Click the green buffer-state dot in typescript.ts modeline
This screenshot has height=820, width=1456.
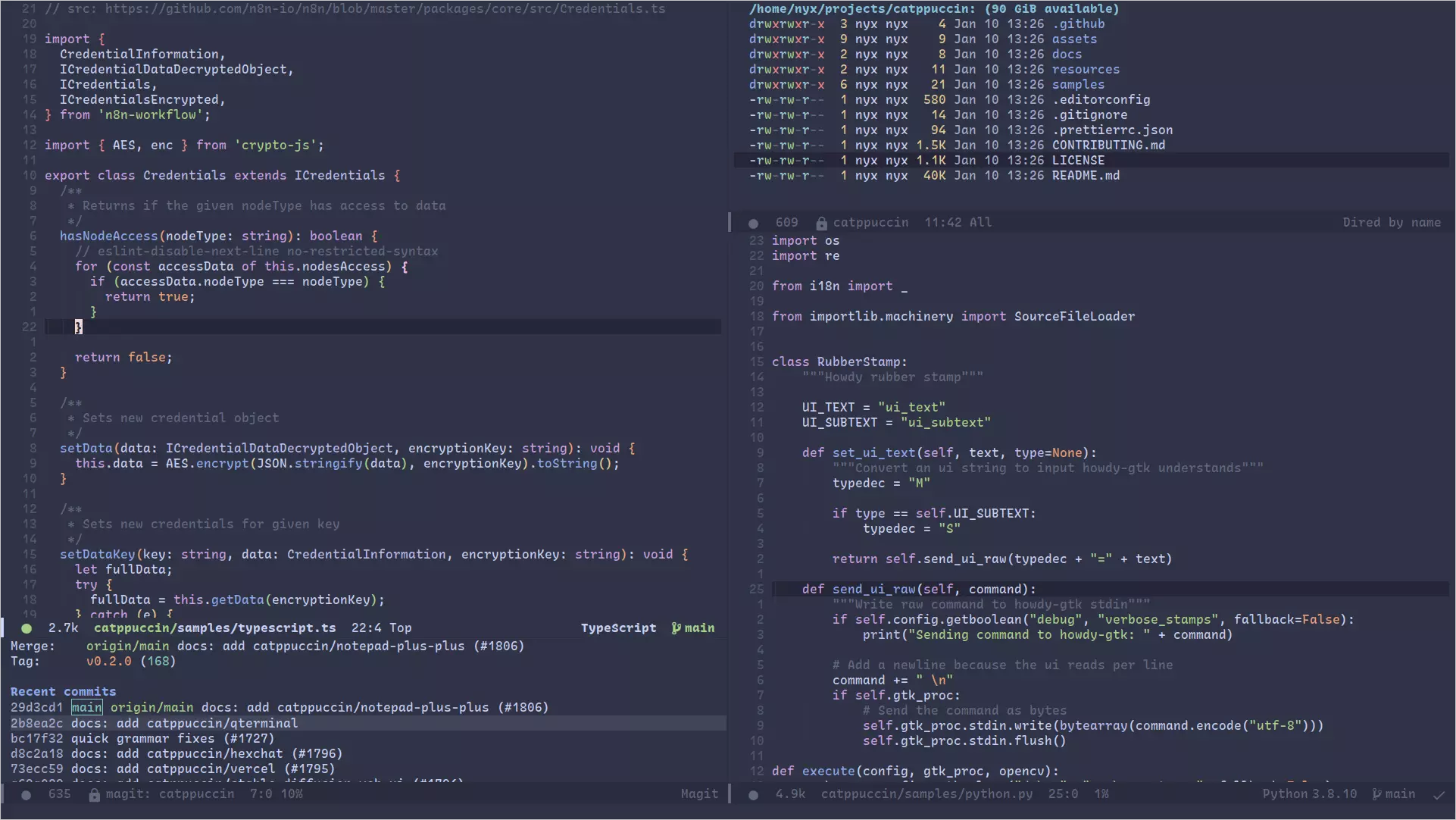pyautogui.click(x=27, y=628)
